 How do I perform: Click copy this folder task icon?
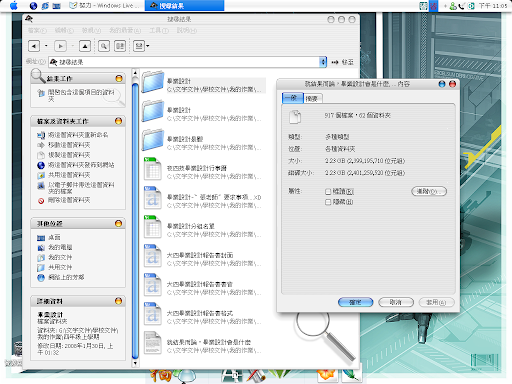pos(41,155)
